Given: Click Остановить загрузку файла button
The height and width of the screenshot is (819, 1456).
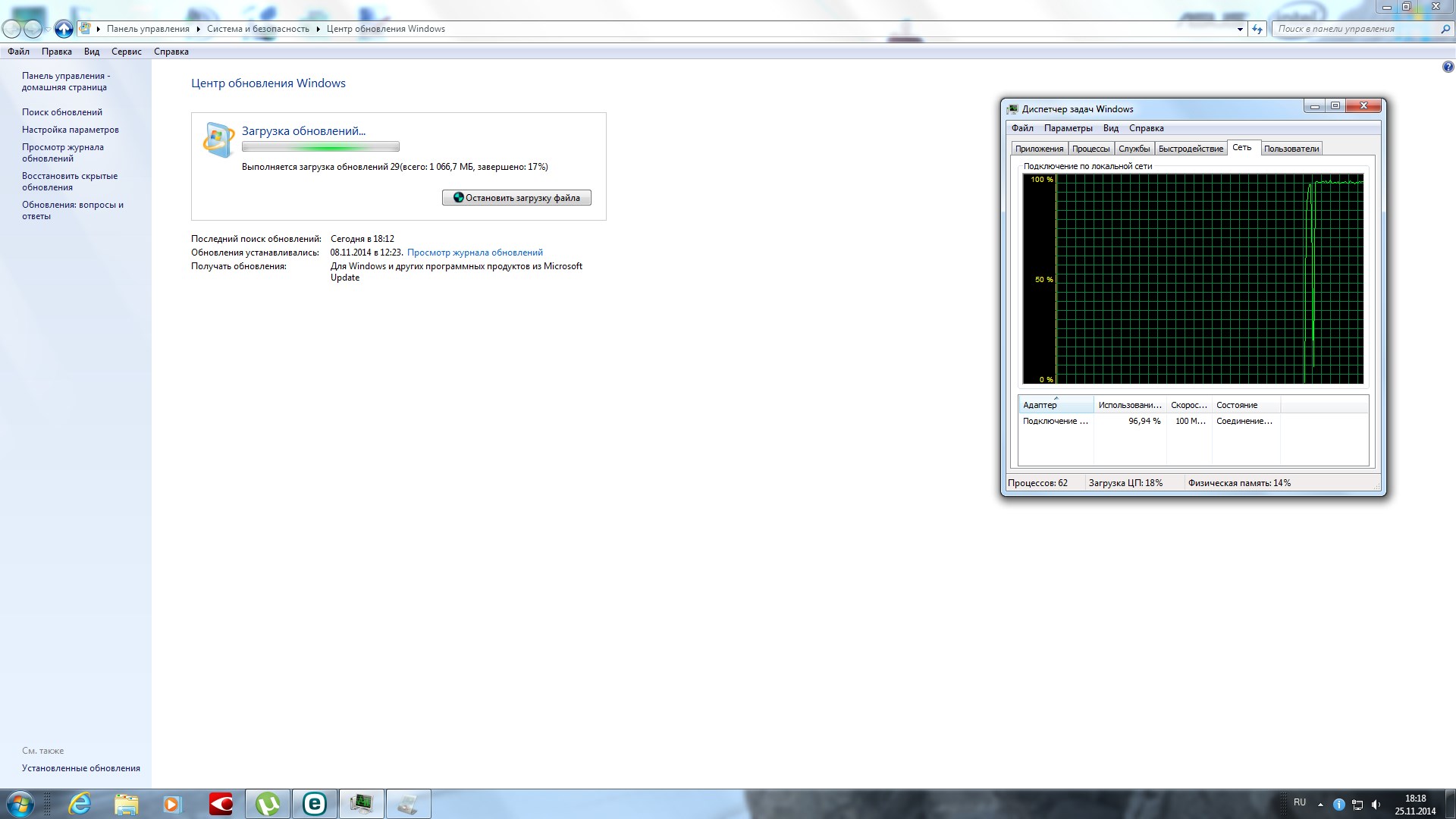Looking at the screenshot, I should (x=516, y=198).
